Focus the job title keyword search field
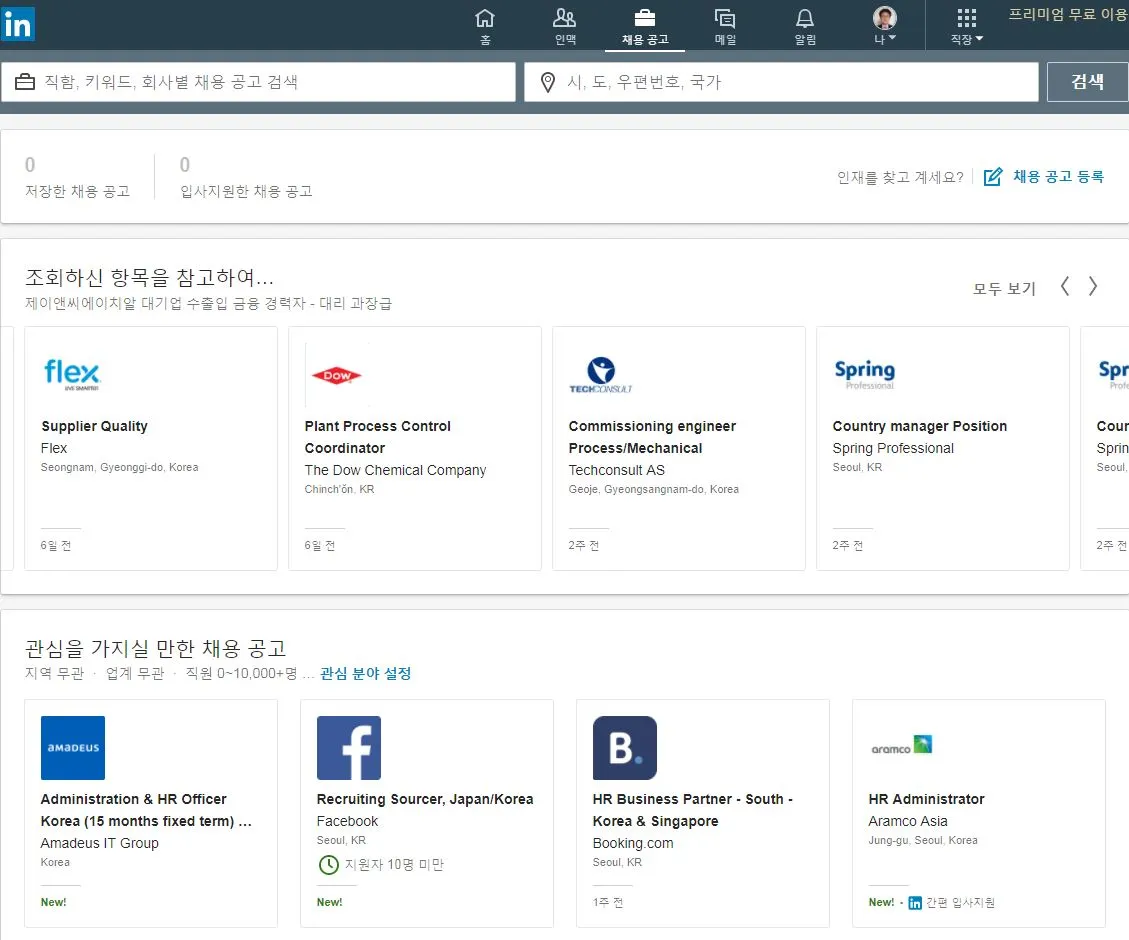The width and height of the screenshot is (1129, 940). [258, 82]
